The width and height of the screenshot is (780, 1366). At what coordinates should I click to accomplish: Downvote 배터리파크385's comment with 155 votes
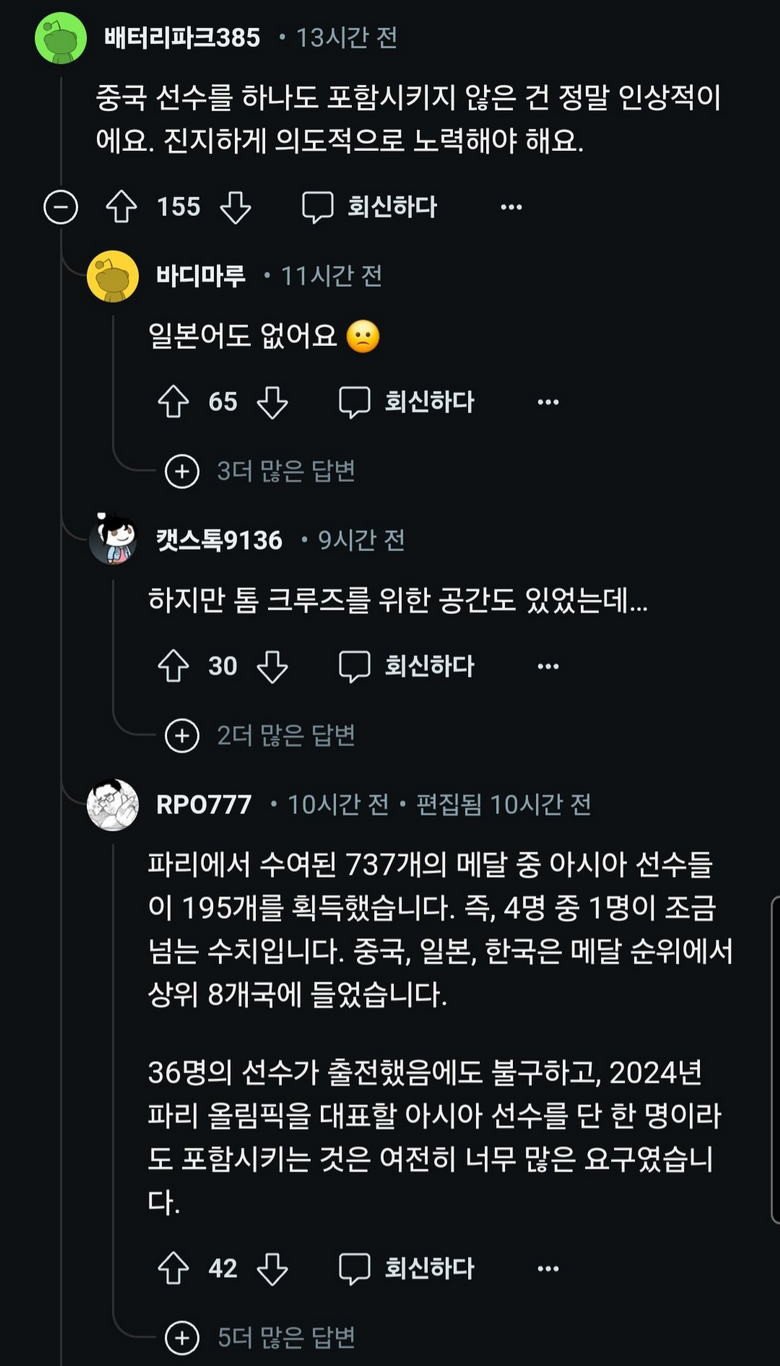click(235, 207)
